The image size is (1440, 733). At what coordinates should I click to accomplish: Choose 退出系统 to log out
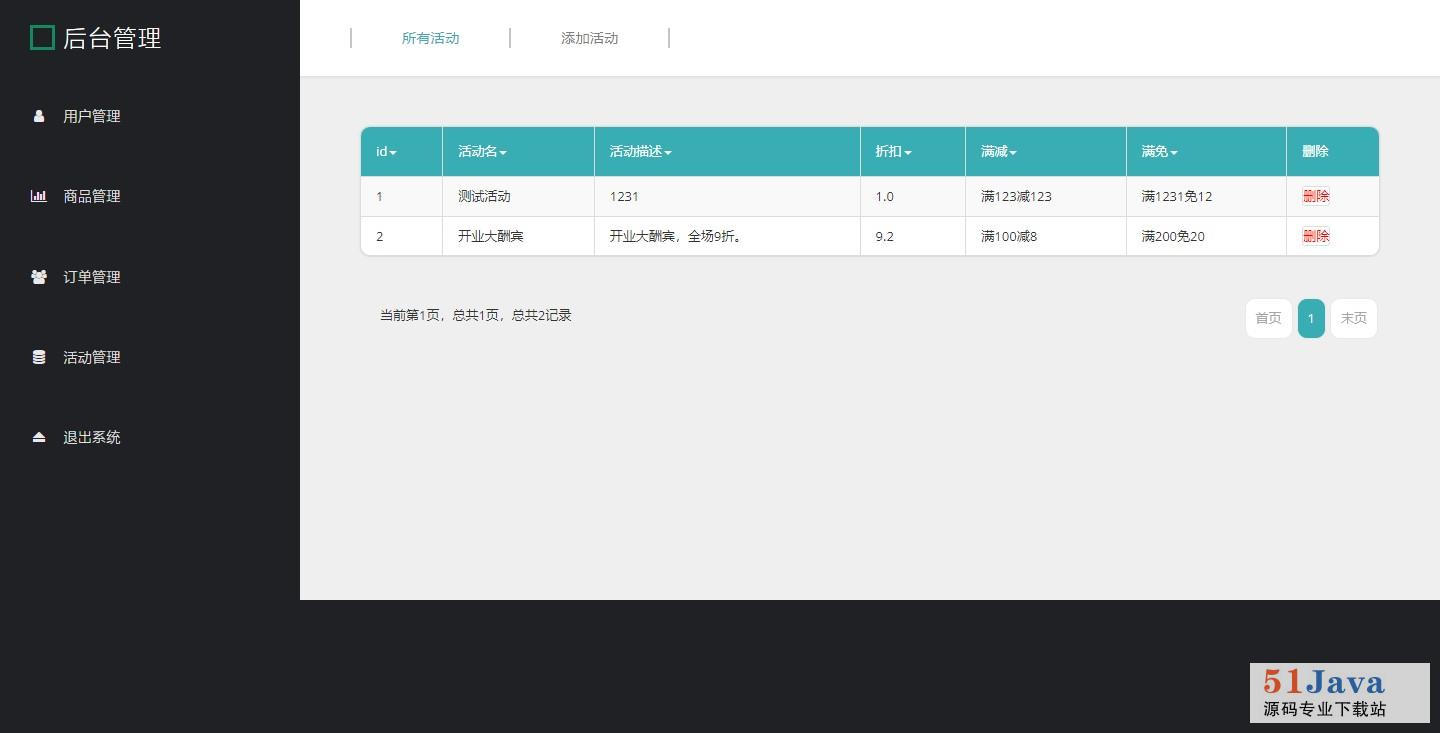tap(92, 437)
